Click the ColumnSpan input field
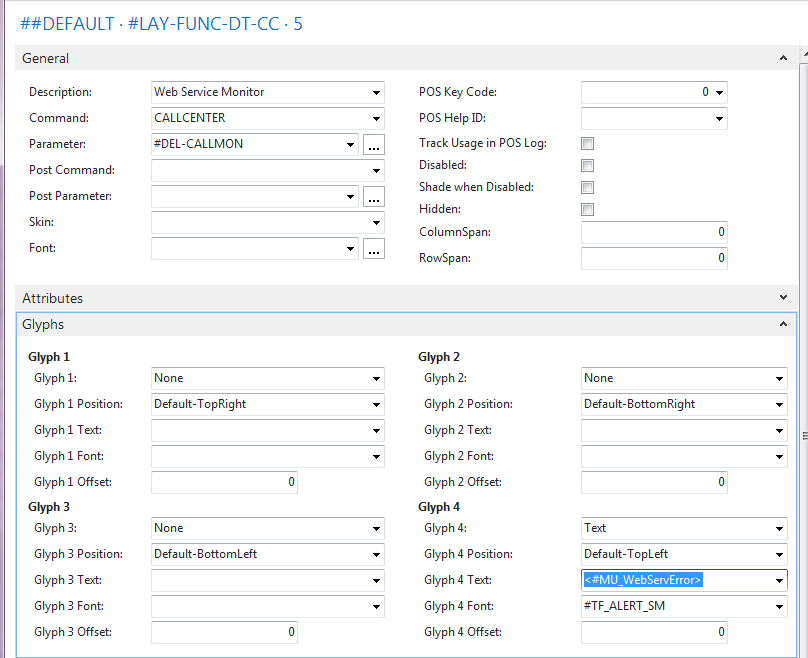The width and height of the screenshot is (808, 658). tap(654, 232)
